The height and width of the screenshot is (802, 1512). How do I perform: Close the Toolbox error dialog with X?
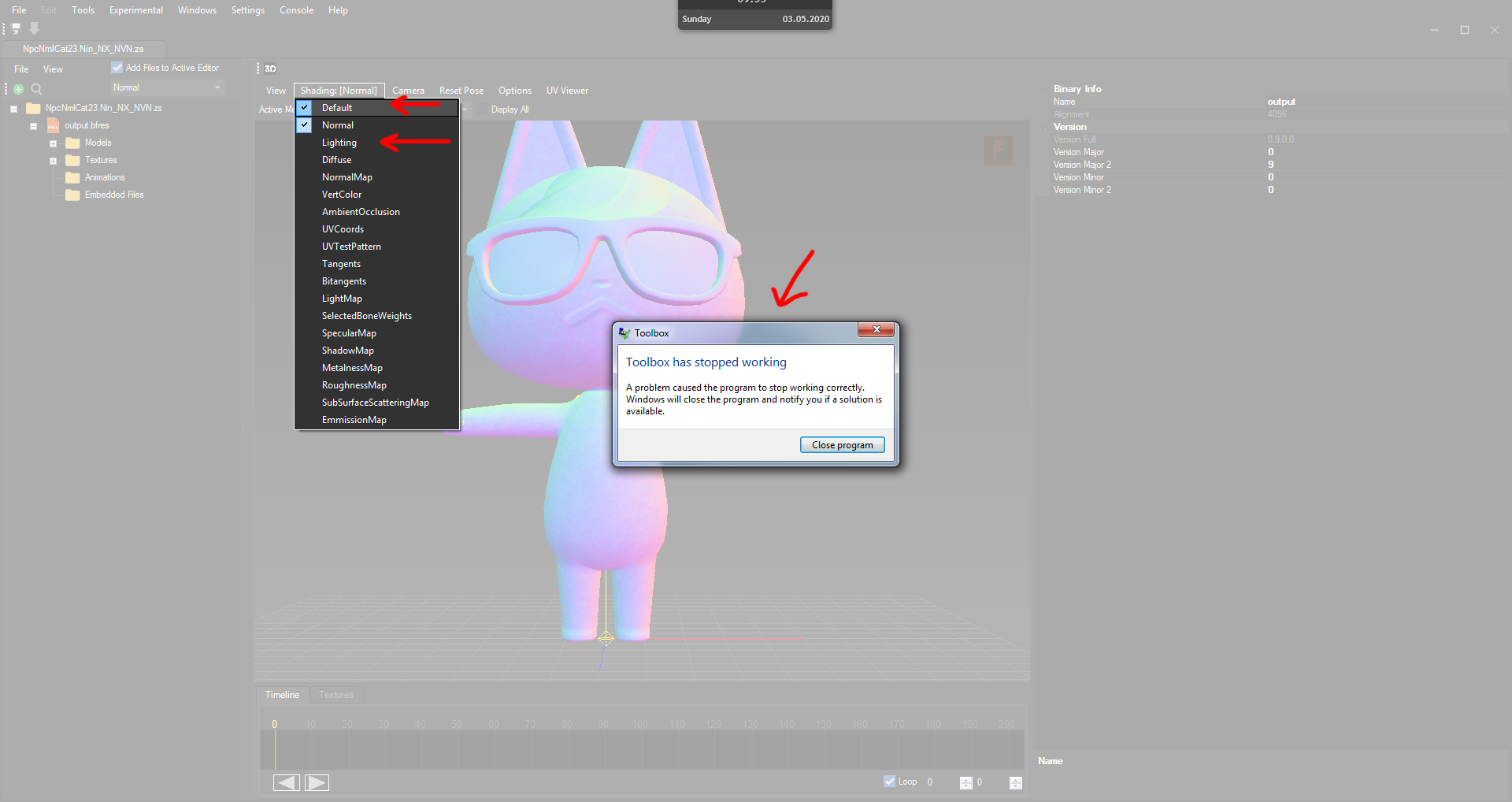click(876, 329)
